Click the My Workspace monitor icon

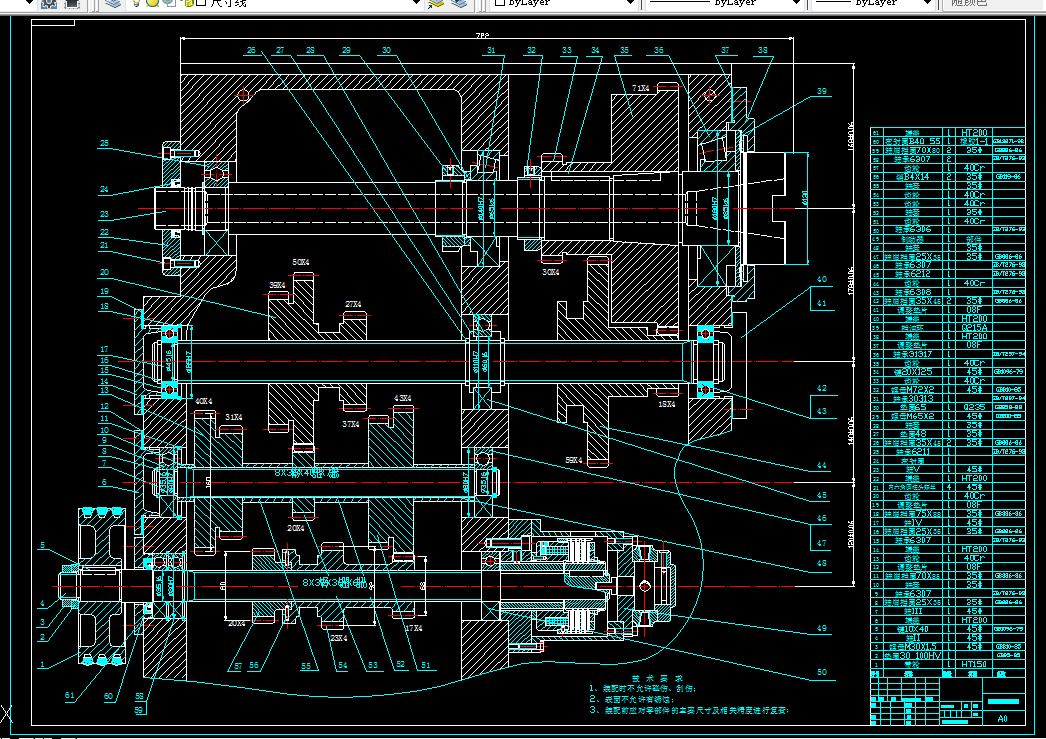tap(71, 3)
